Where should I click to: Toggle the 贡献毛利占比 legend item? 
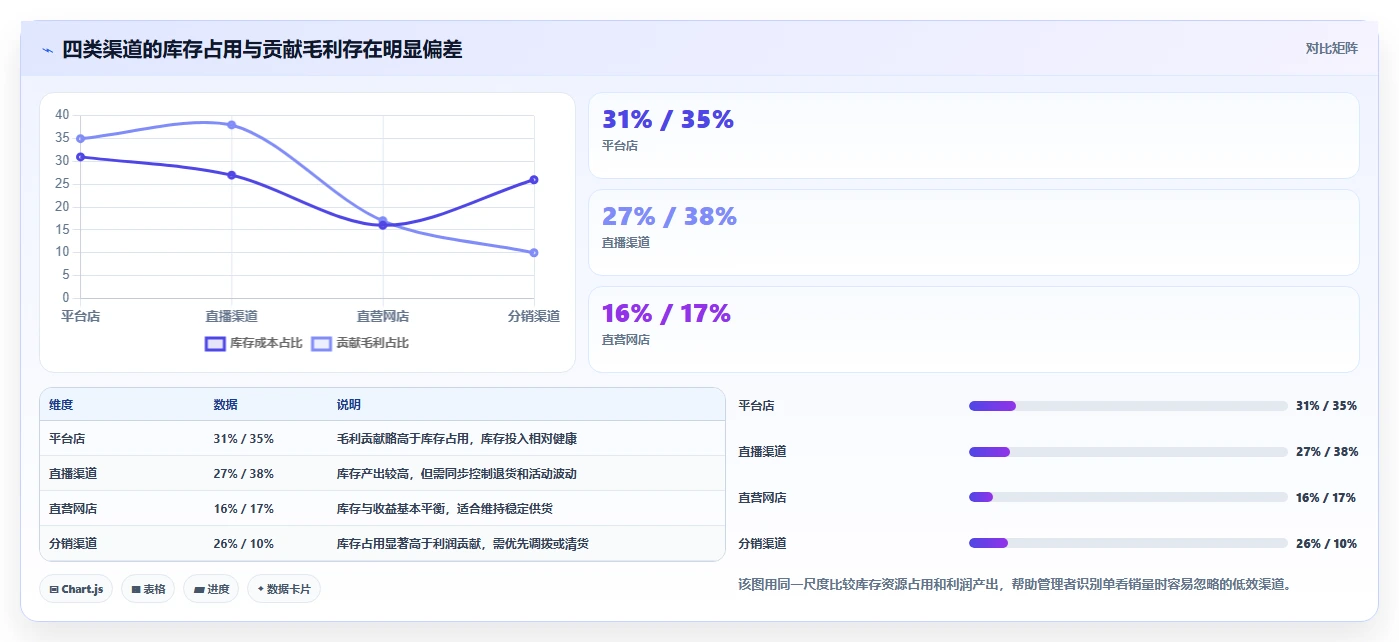(x=360, y=343)
